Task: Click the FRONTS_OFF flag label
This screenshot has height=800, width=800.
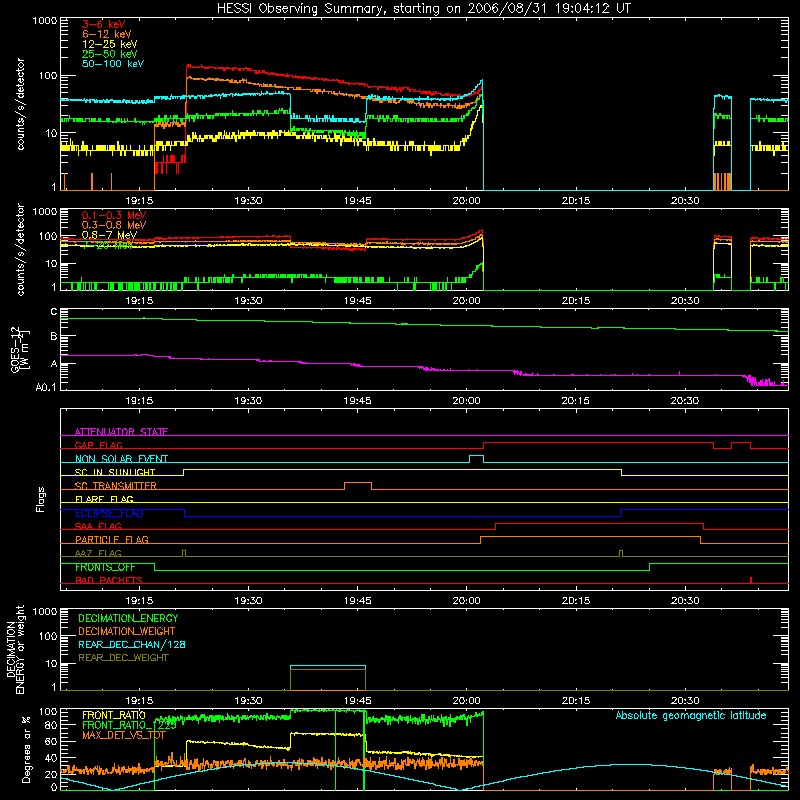Action: pyautogui.click(x=105, y=567)
